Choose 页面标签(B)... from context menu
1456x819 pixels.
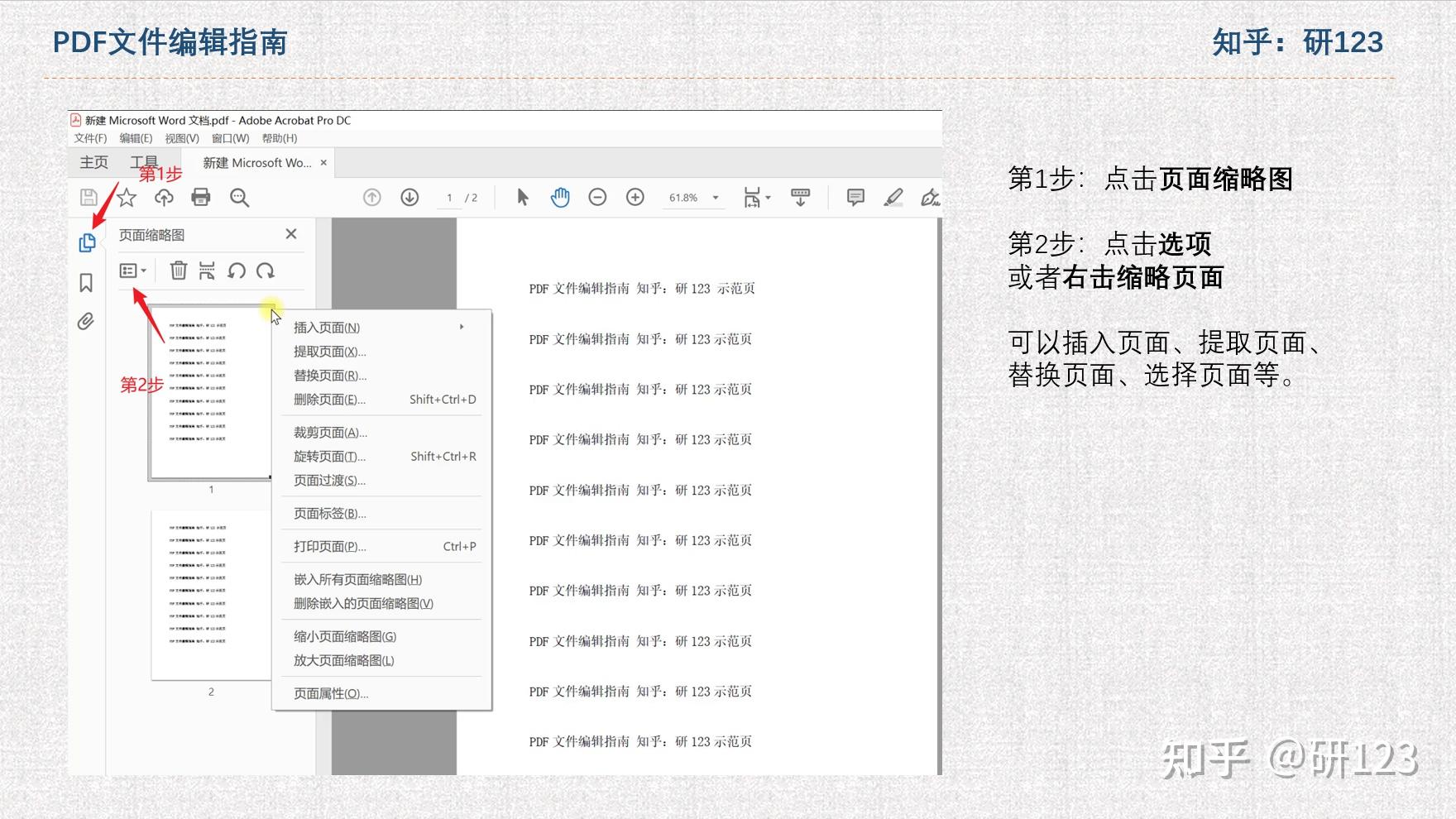click(381, 514)
